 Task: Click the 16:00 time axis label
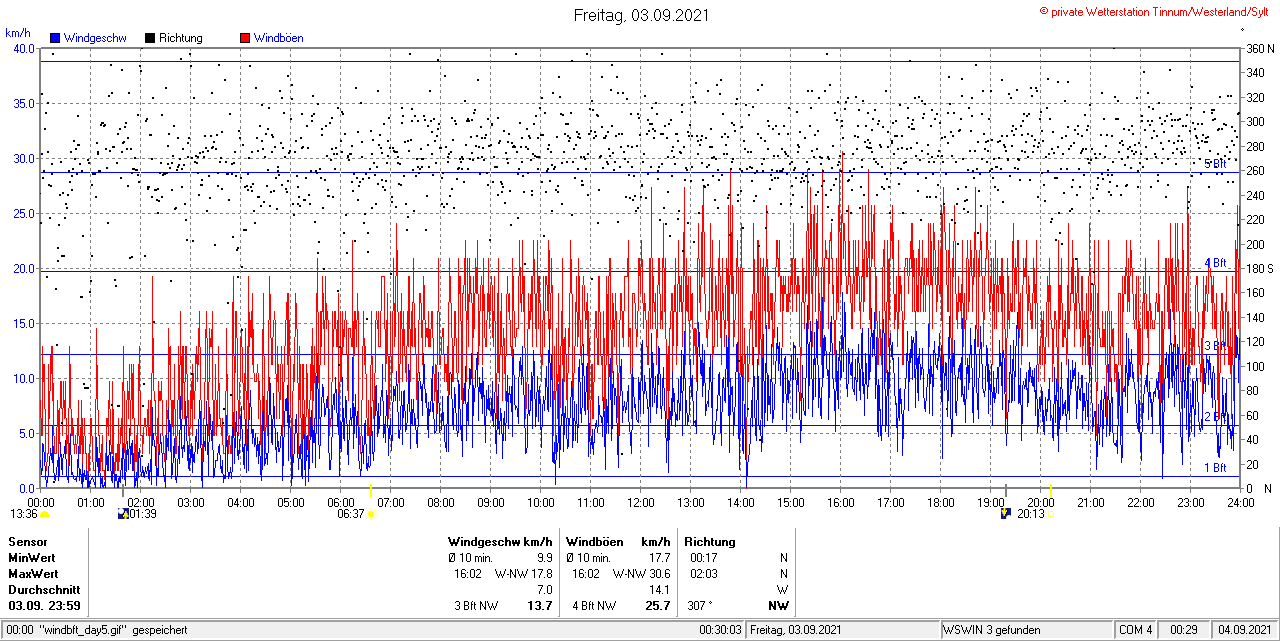click(840, 502)
